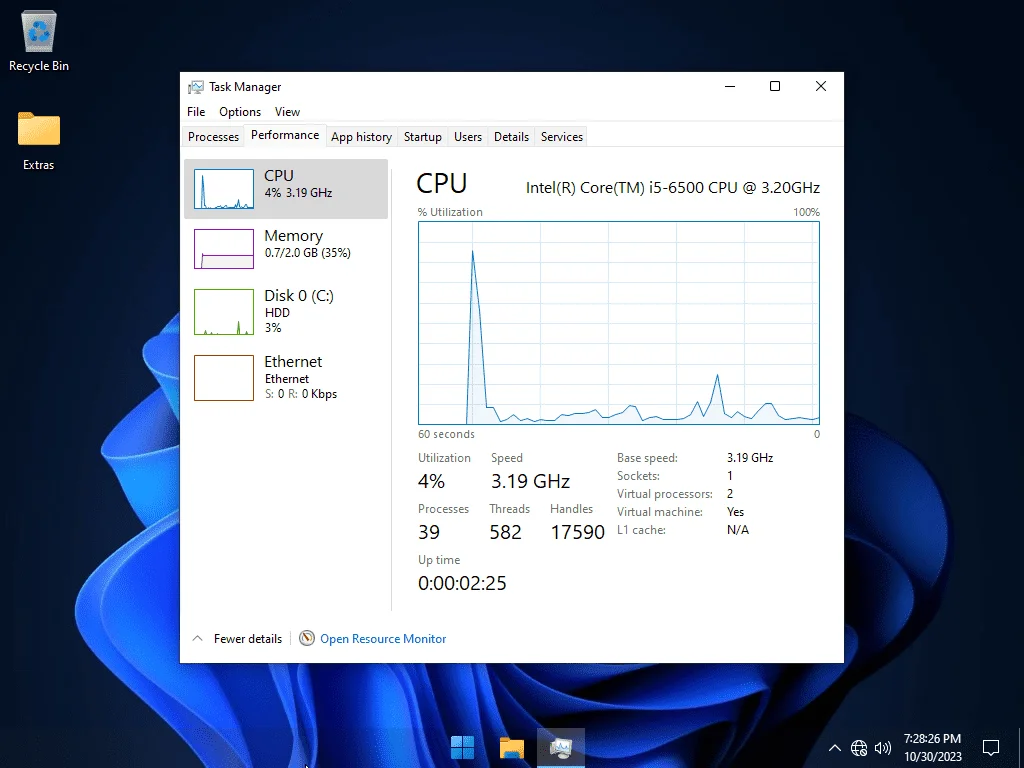Screen dimensions: 1024x768
Task: Select the Performance tab
Action: tap(285, 135)
